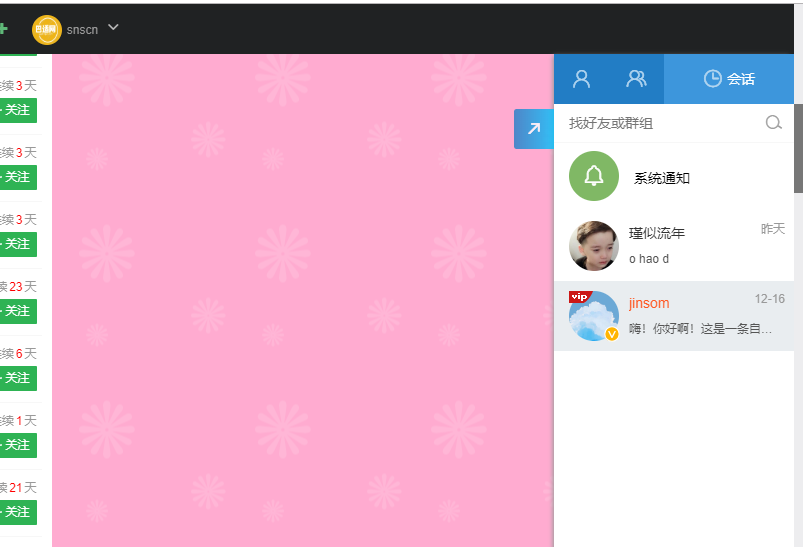Click the blue arrow pop-out icon

(x=533, y=129)
